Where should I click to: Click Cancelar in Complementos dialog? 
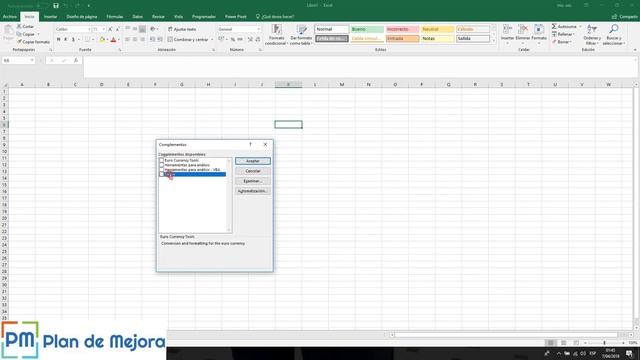(x=253, y=171)
